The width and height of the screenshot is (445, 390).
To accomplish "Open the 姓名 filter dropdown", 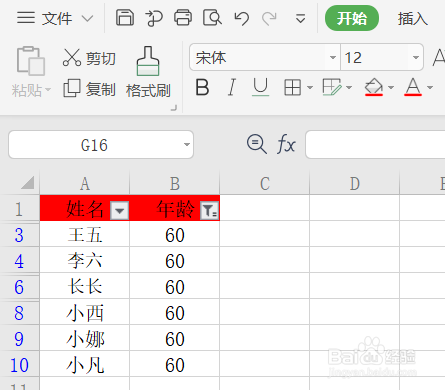I will tap(120, 211).
